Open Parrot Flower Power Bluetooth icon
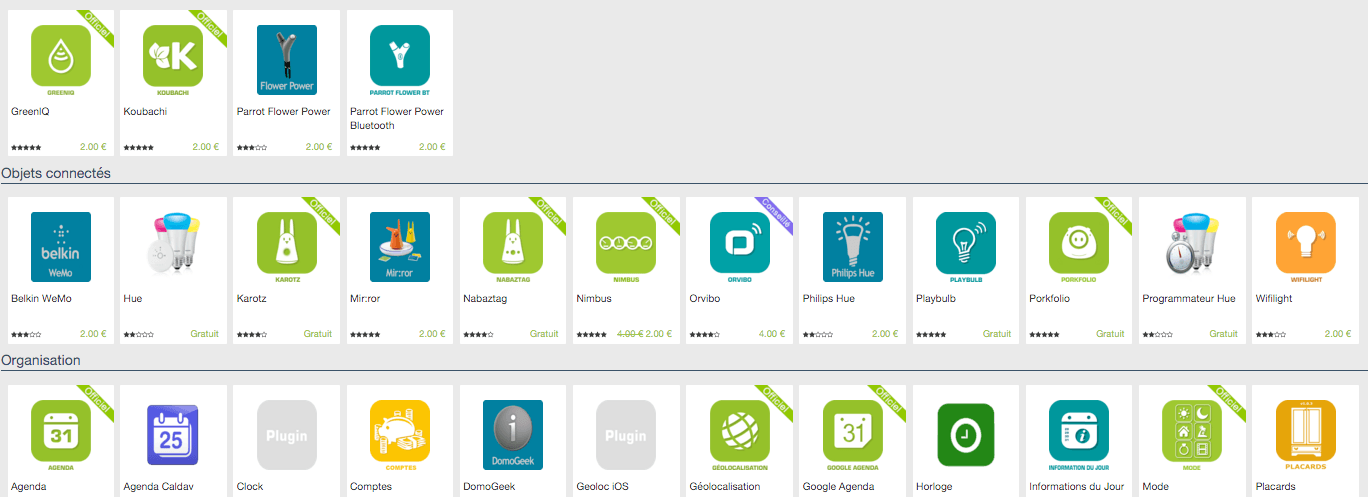1368x498 pixels. (x=400, y=60)
